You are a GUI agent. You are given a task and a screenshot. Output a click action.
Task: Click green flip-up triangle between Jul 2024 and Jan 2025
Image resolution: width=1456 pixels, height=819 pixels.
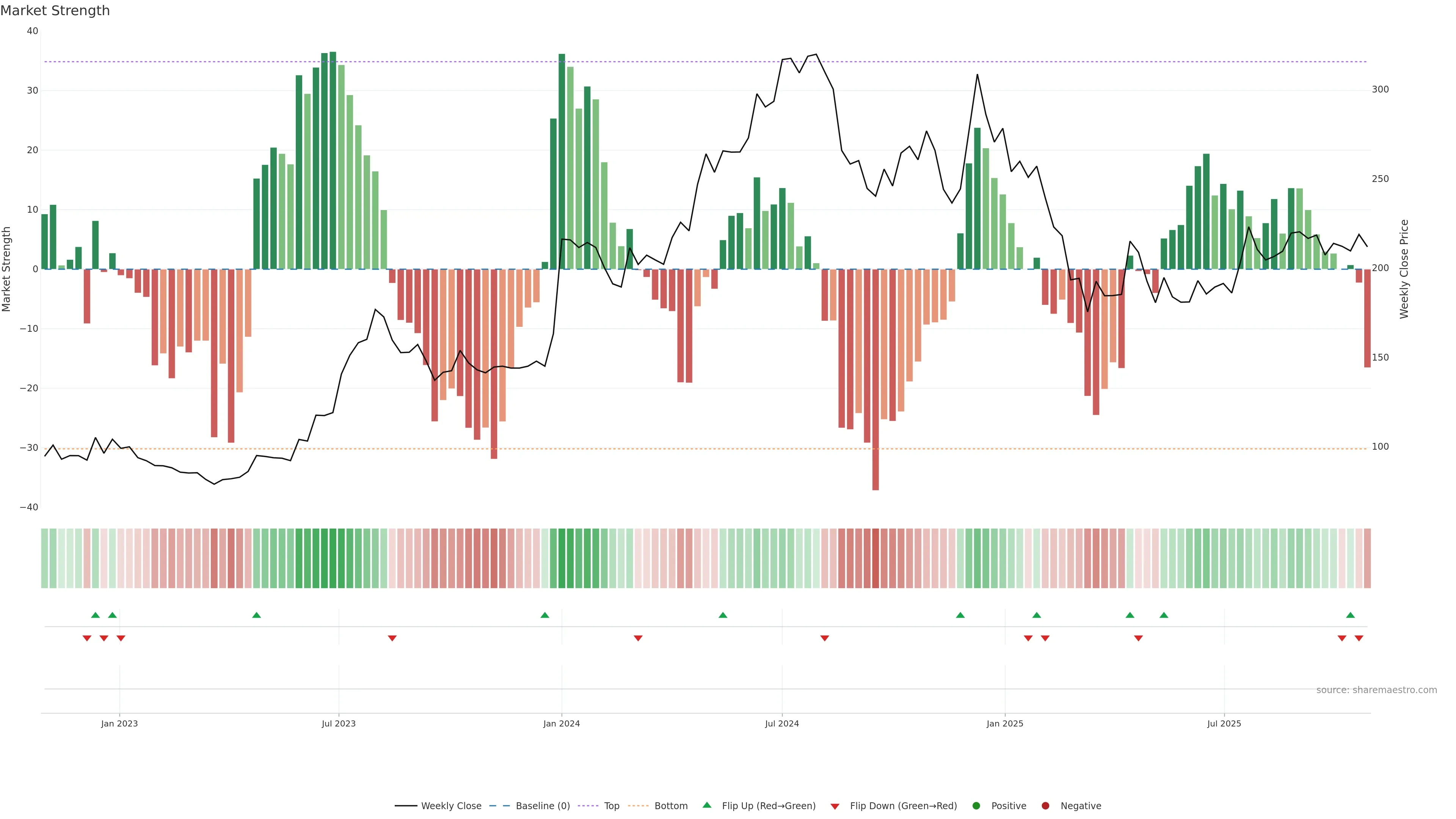tap(960, 615)
